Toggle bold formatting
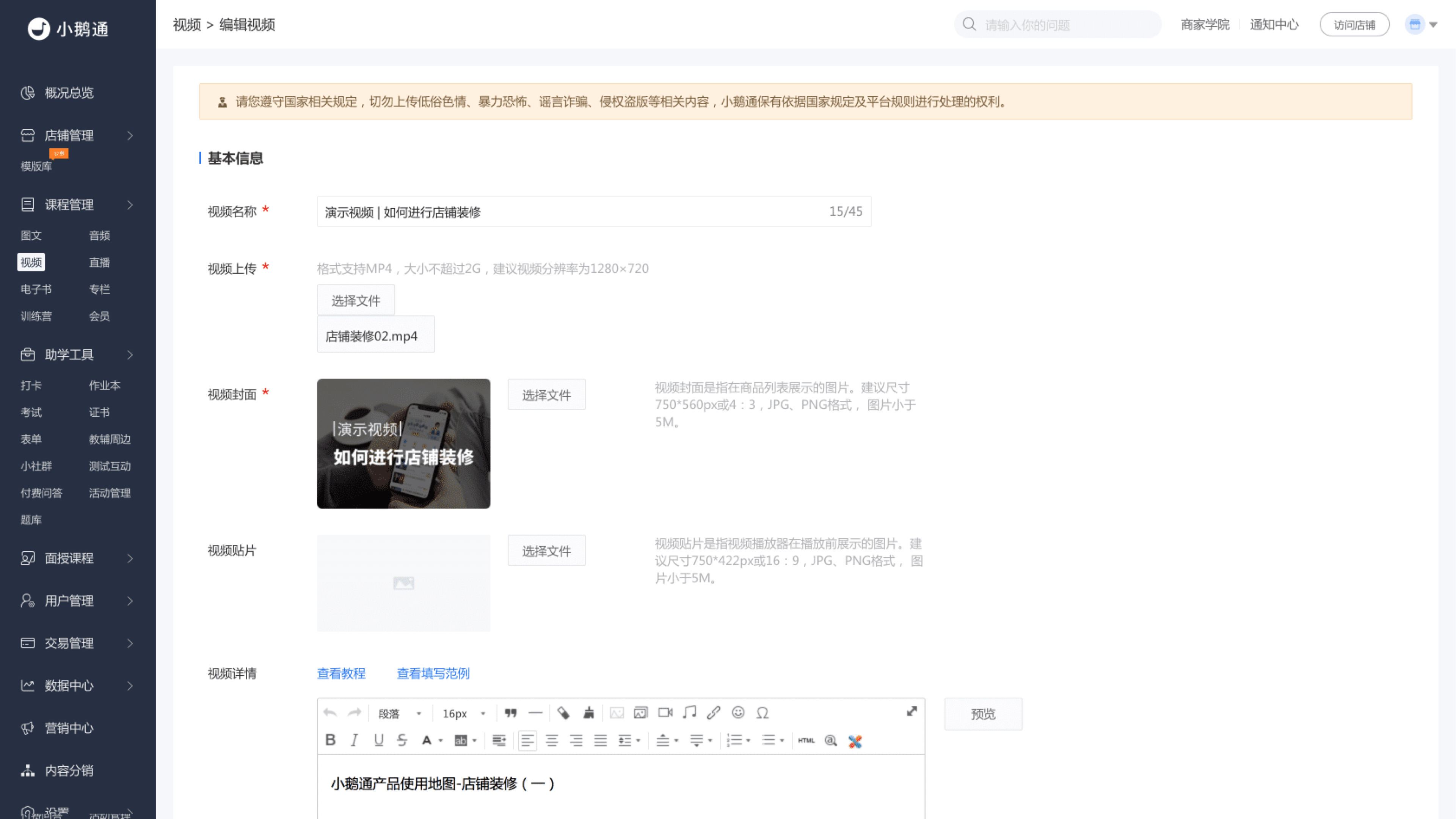Viewport: 1456px width, 819px height. click(331, 741)
